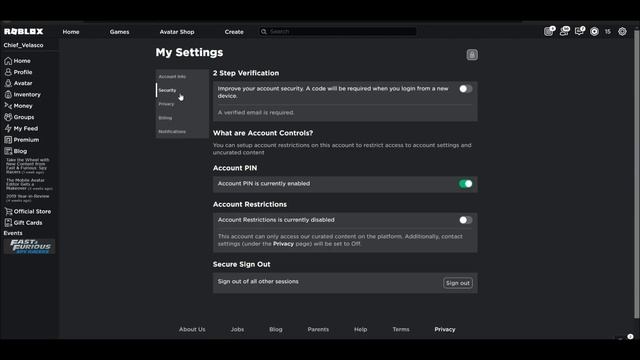
Task: Open the Jobs footer link
Action: coord(237,329)
